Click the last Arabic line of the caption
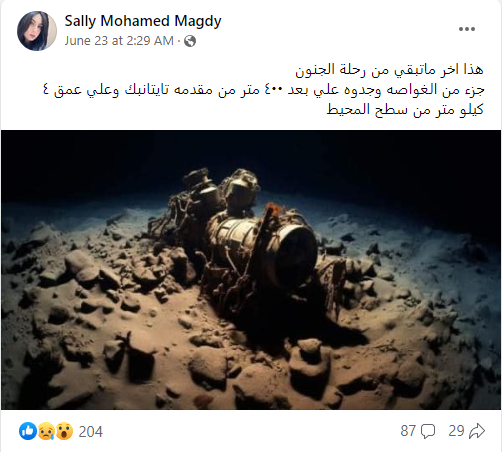Screen dimensions: 502x452 [x=405, y=110]
